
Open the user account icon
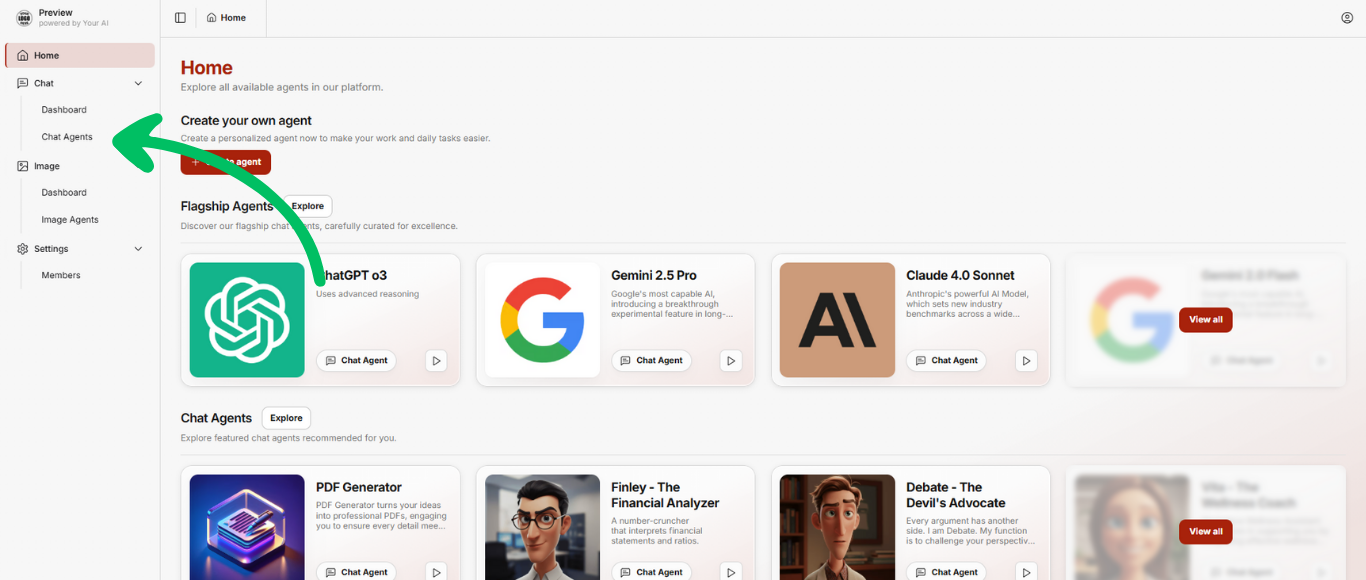pyautogui.click(x=1347, y=18)
